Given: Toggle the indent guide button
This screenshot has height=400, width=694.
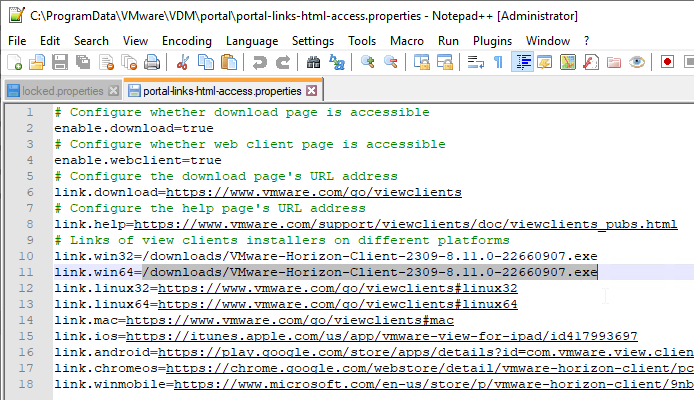Looking at the screenshot, I should click(522, 62).
